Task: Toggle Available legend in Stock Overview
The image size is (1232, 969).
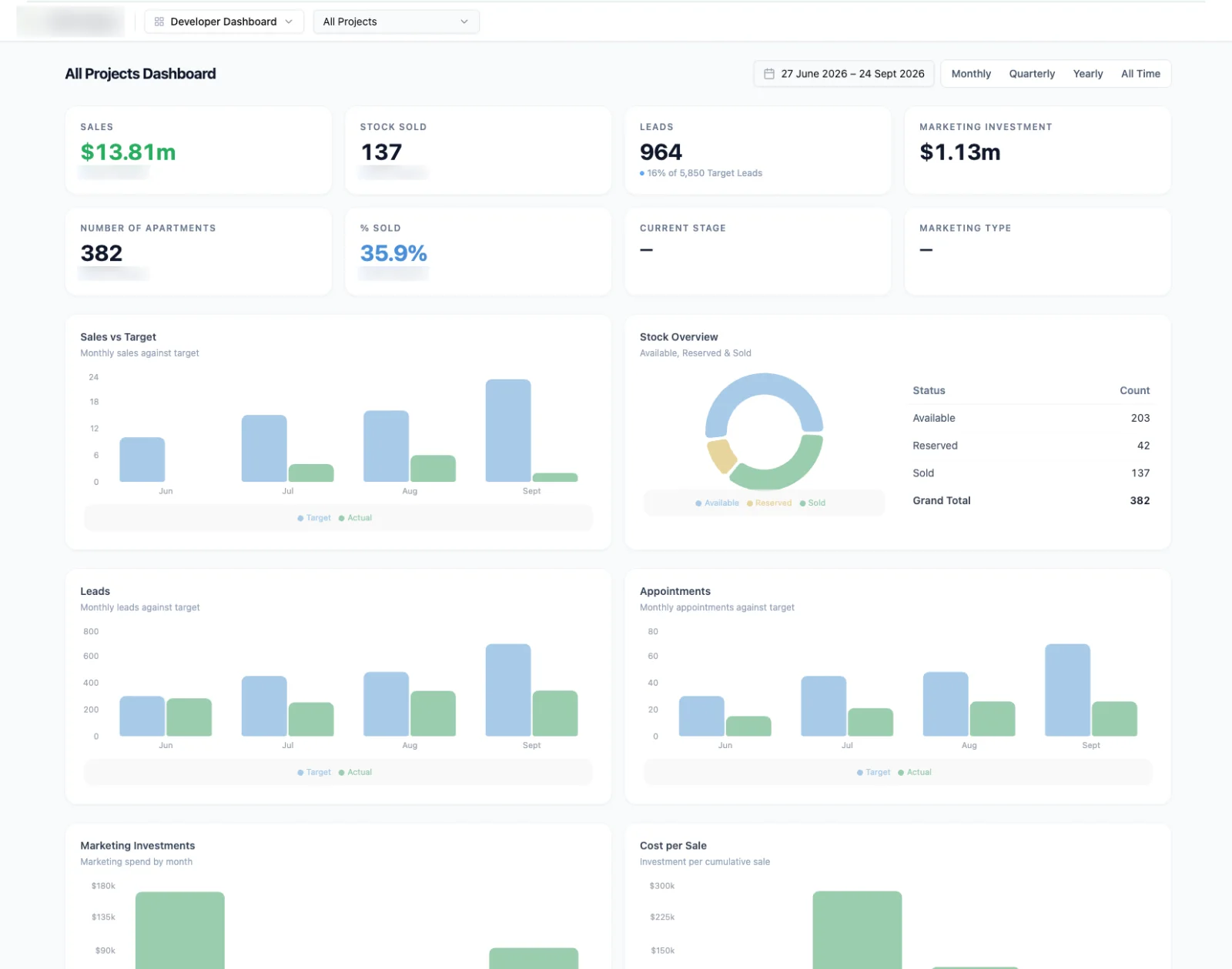Action: pos(717,503)
